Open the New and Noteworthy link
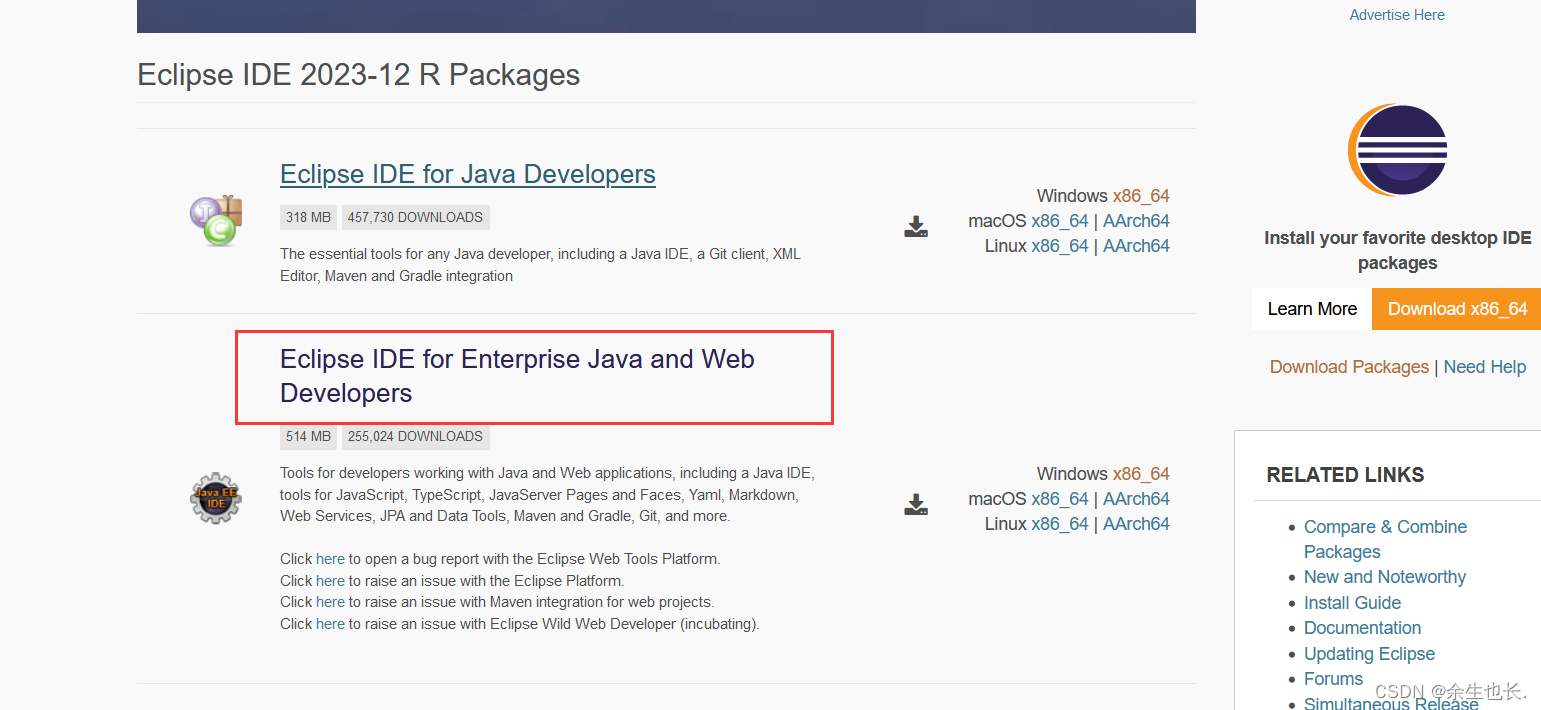Screen dimensions: 1541x710 click(1384, 577)
